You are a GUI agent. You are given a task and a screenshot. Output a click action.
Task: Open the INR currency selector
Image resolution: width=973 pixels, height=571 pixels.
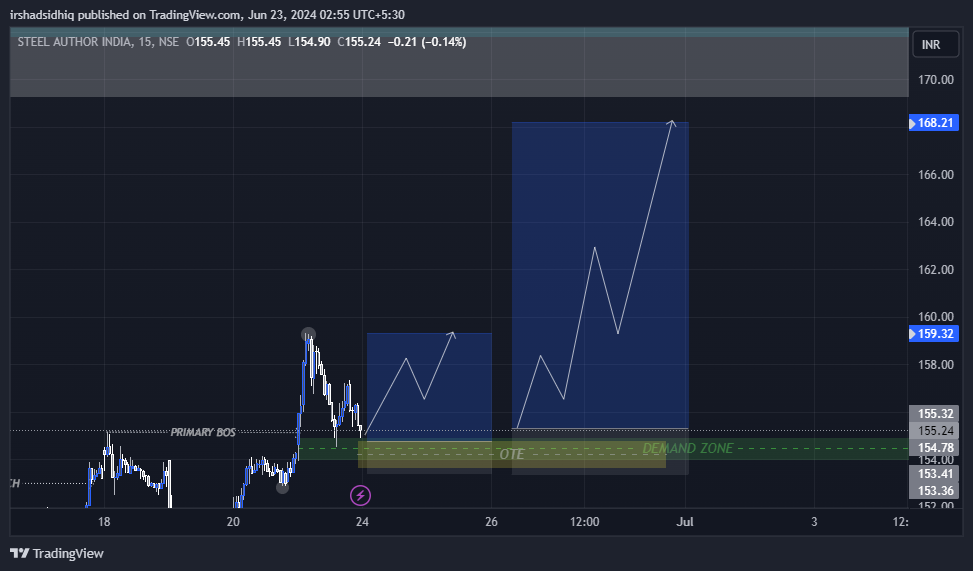tap(936, 45)
